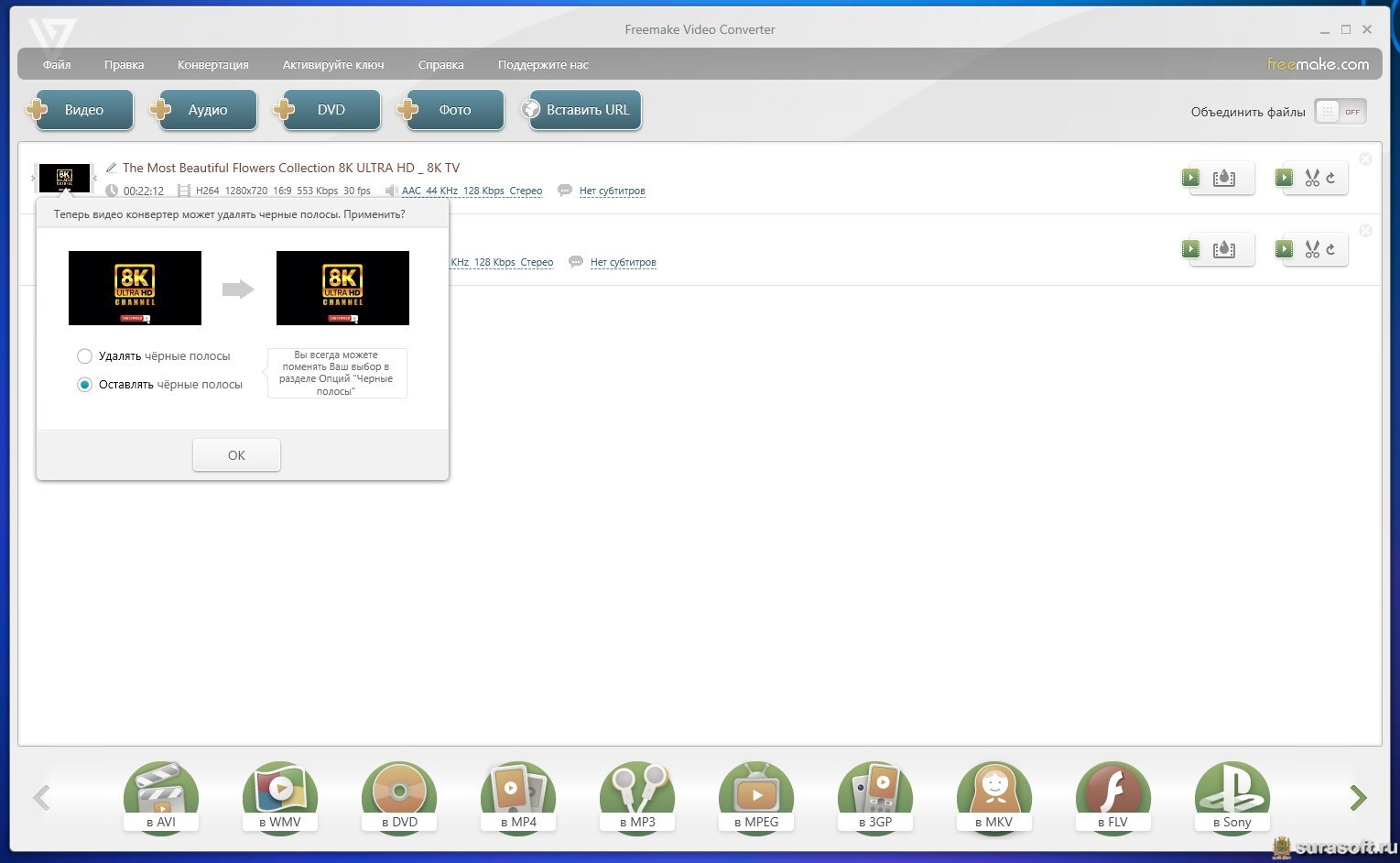Click the pencil rename icon beside the Flowers Collection title
Image resolution: width=1400 pixels, height=863 pixels.
click(x=111, y=168)
